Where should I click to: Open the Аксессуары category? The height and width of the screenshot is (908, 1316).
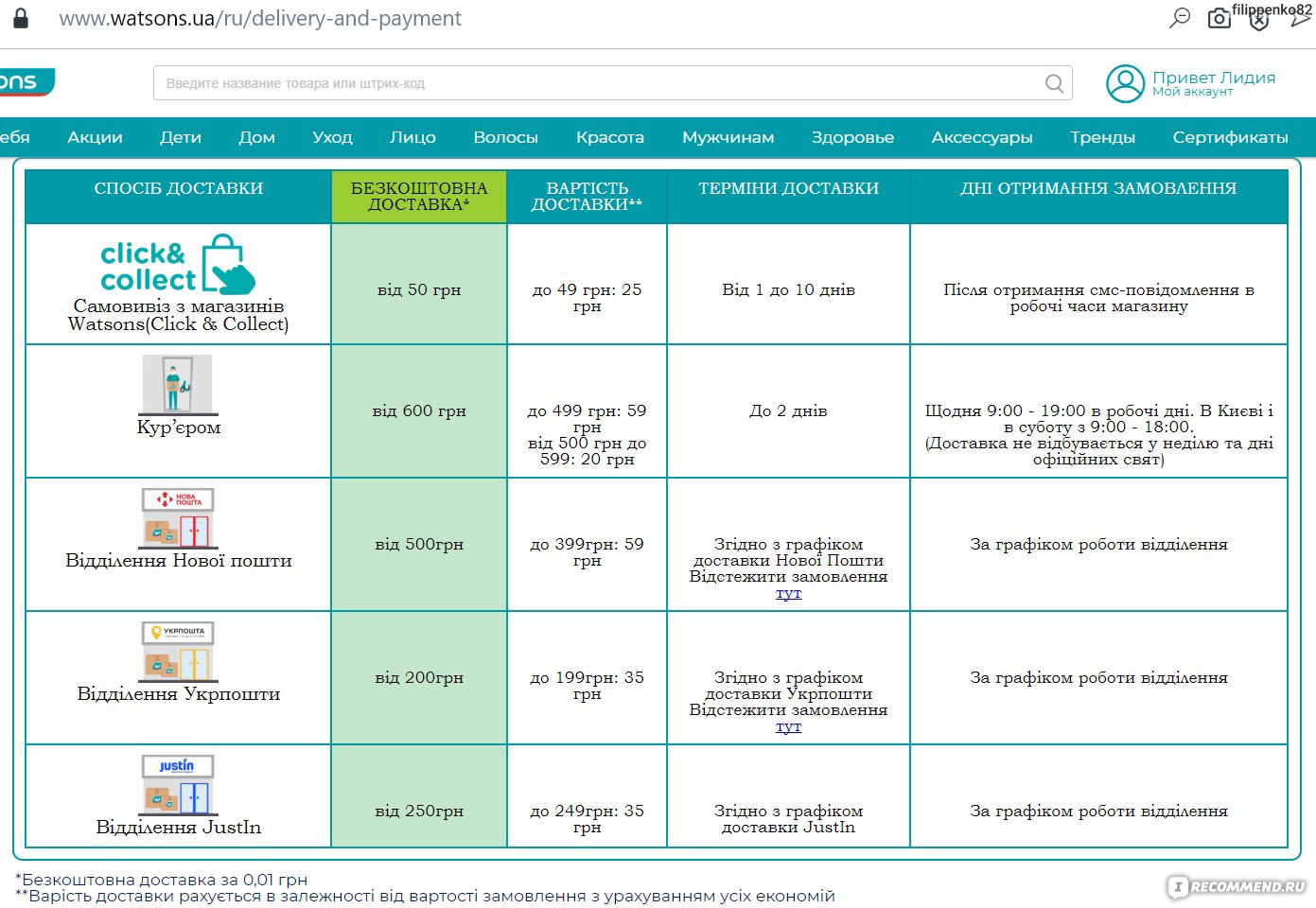coord(982,137)
